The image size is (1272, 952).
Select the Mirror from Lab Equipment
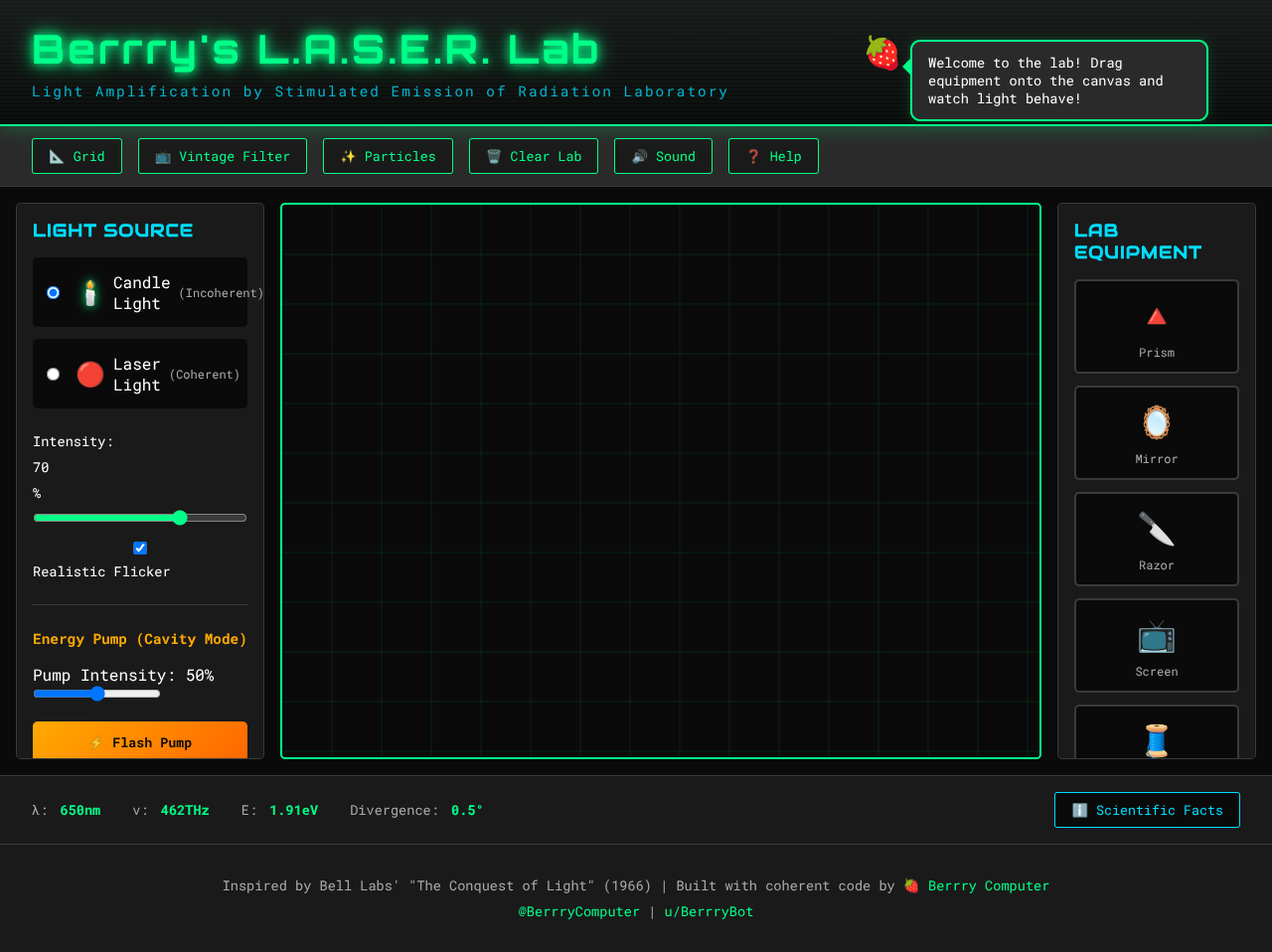tap(1156, 422)
